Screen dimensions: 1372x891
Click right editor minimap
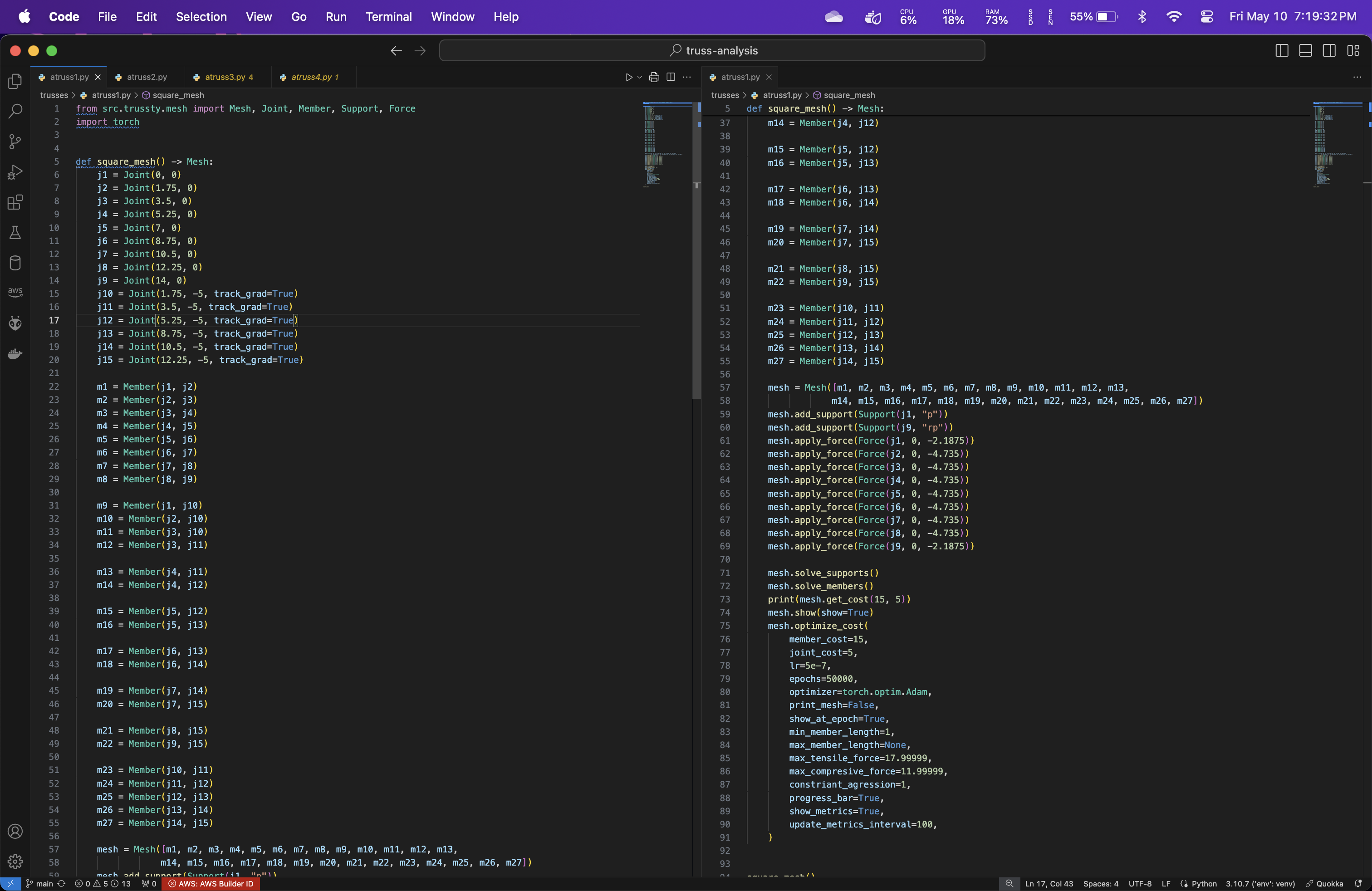click(1338, 145)
